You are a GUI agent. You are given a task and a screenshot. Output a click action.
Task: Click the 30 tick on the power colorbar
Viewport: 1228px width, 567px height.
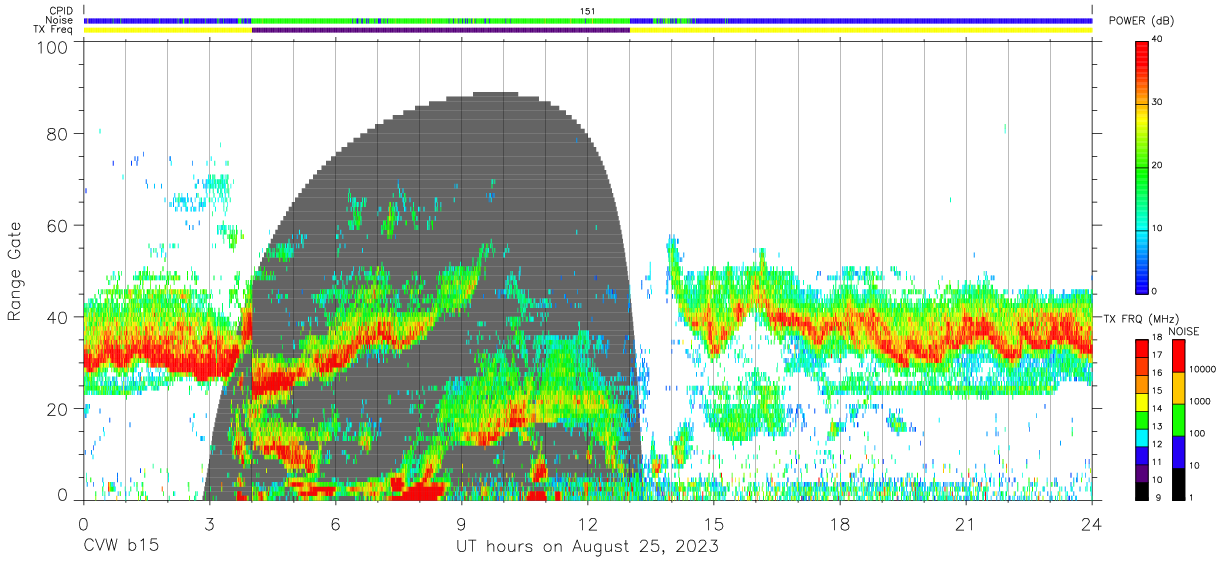1157,102
